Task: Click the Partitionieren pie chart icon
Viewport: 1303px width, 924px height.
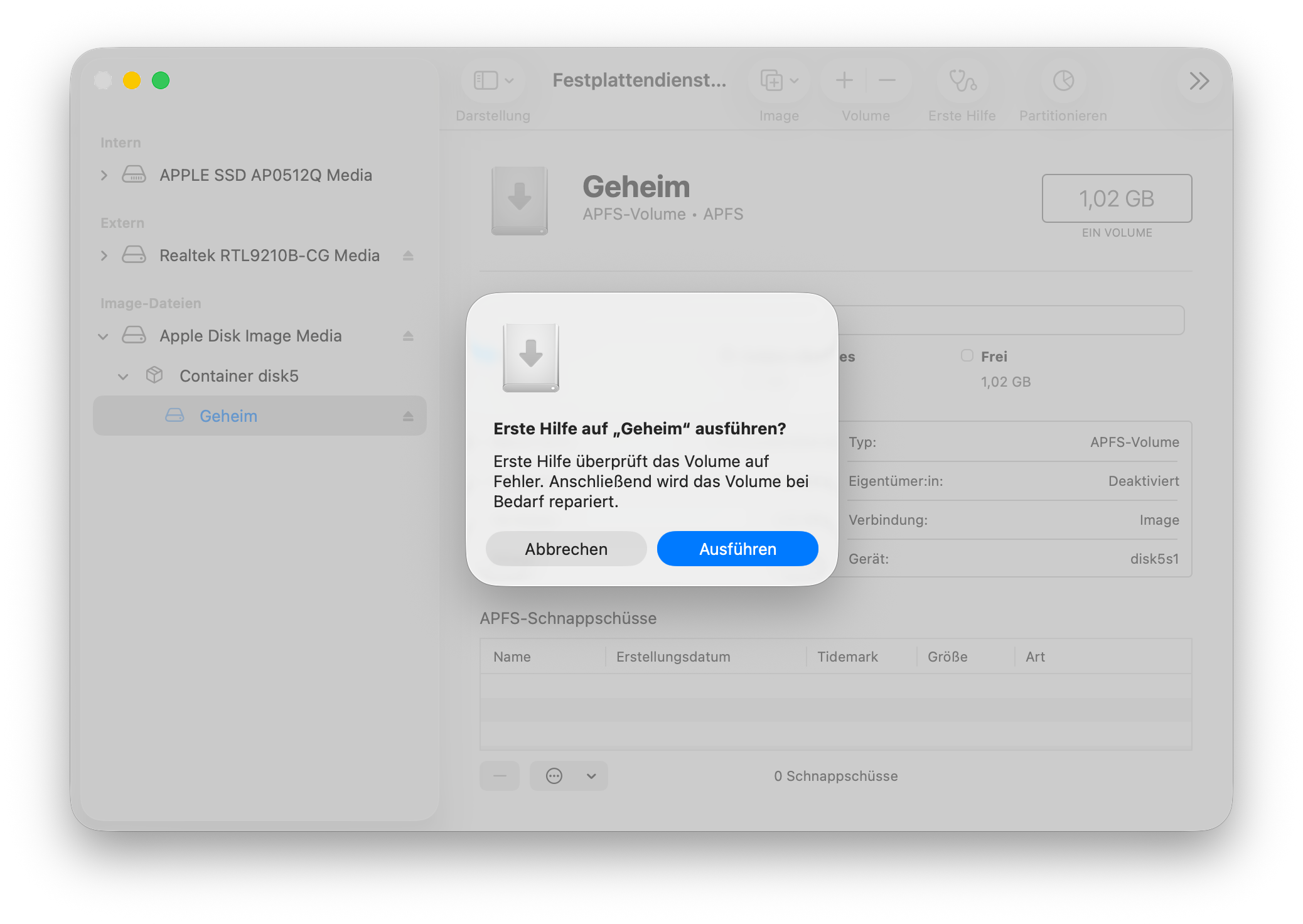Action: coord(1063,81)
